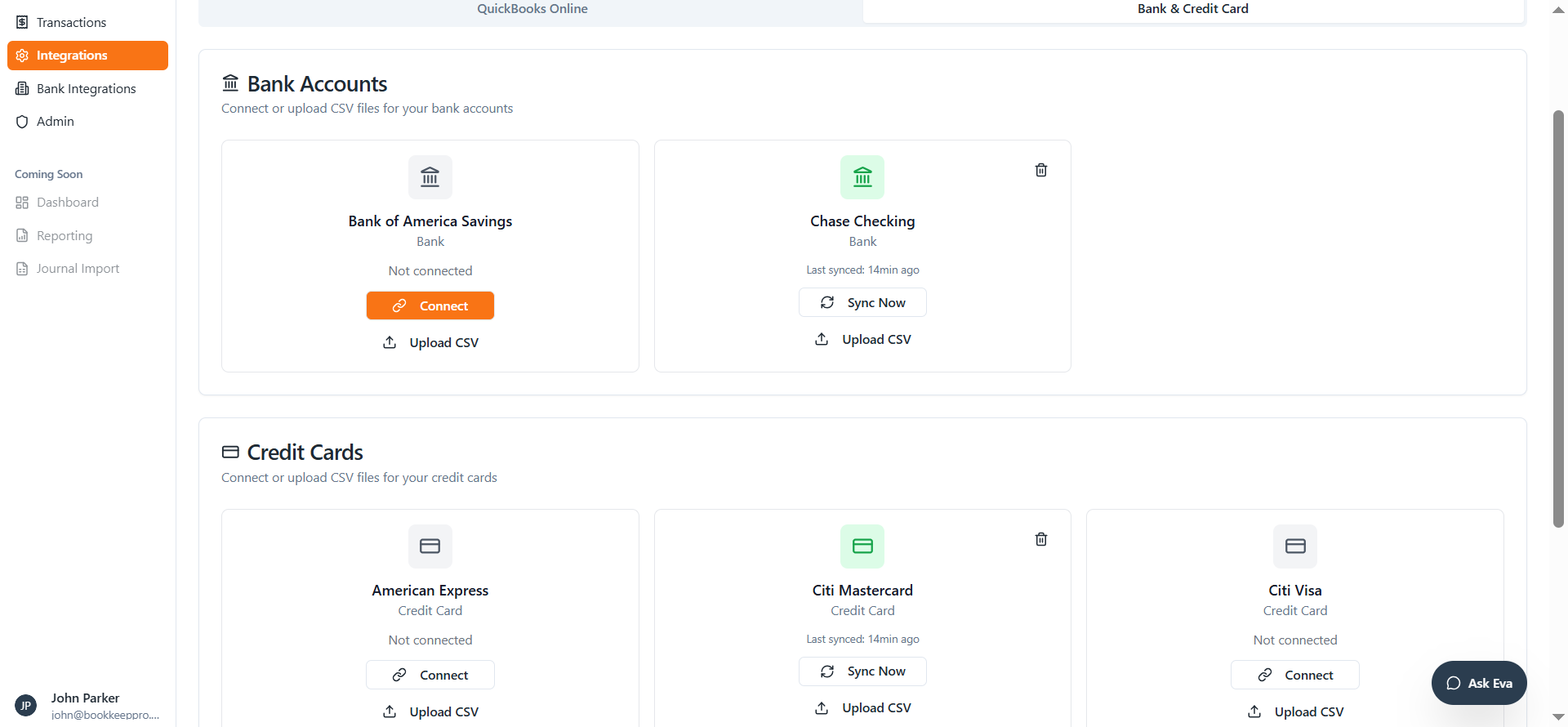Viewport: 1568px width, 727px height.
Task: Click the vertical page scrollbar
Action: pyautogui.click(x=1558, y=319)
